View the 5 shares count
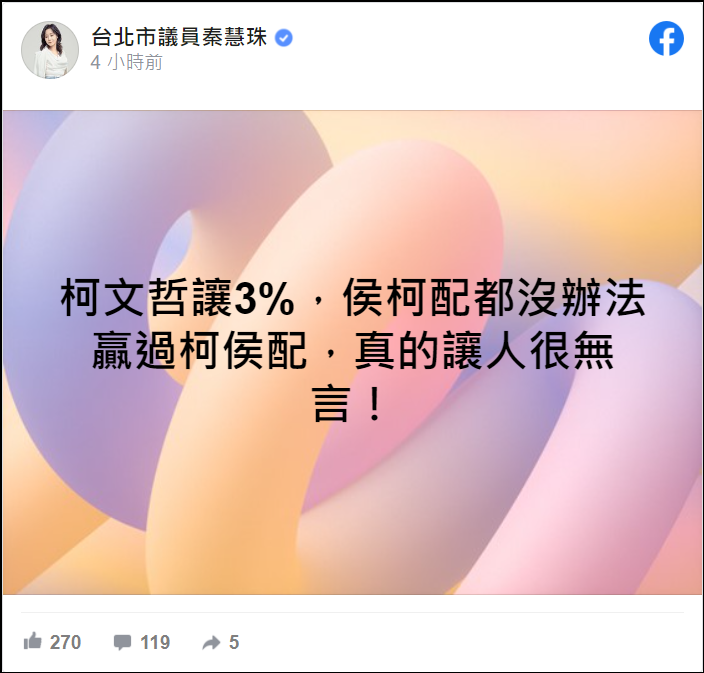The image size is (704, 673). (233, 642)
